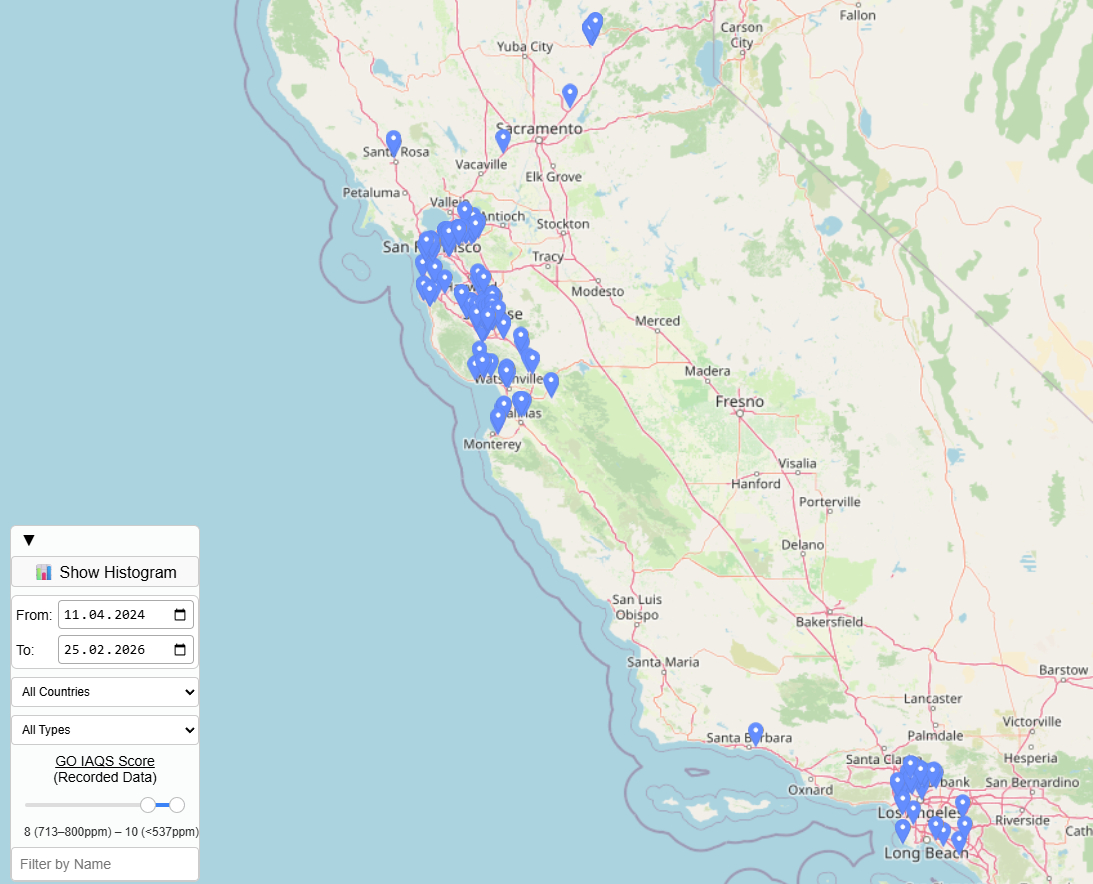Screen dimensions: 1093x884
Task: Click the Show Histogram button
Action: click(105, 572)
